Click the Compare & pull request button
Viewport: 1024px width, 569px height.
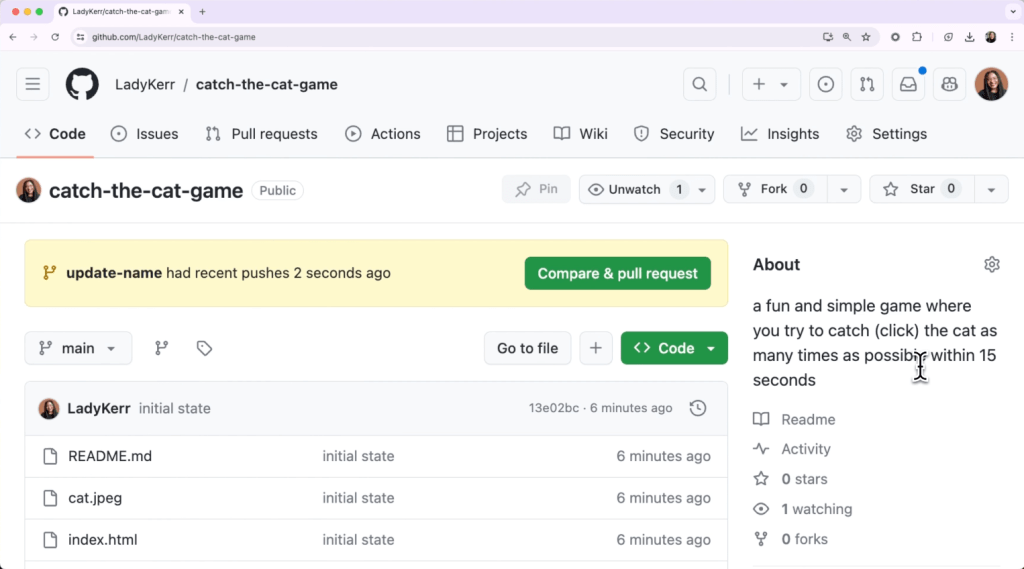click(617, 273)
